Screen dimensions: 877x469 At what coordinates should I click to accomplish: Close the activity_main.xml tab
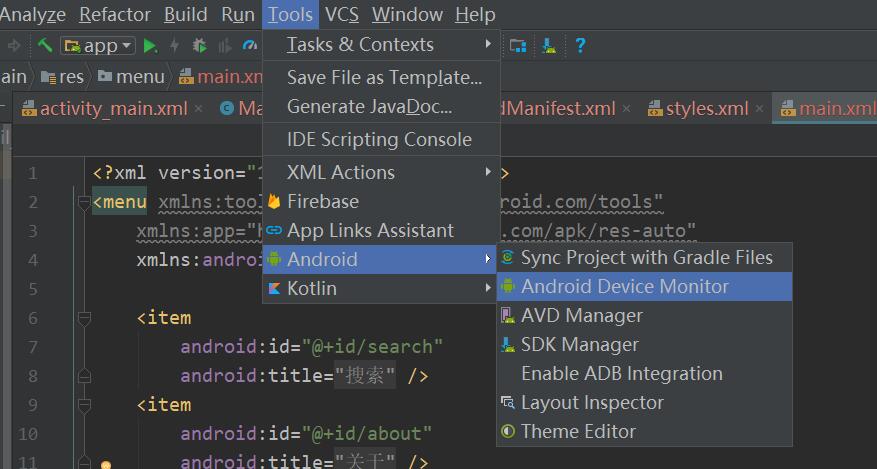(198, 108)
